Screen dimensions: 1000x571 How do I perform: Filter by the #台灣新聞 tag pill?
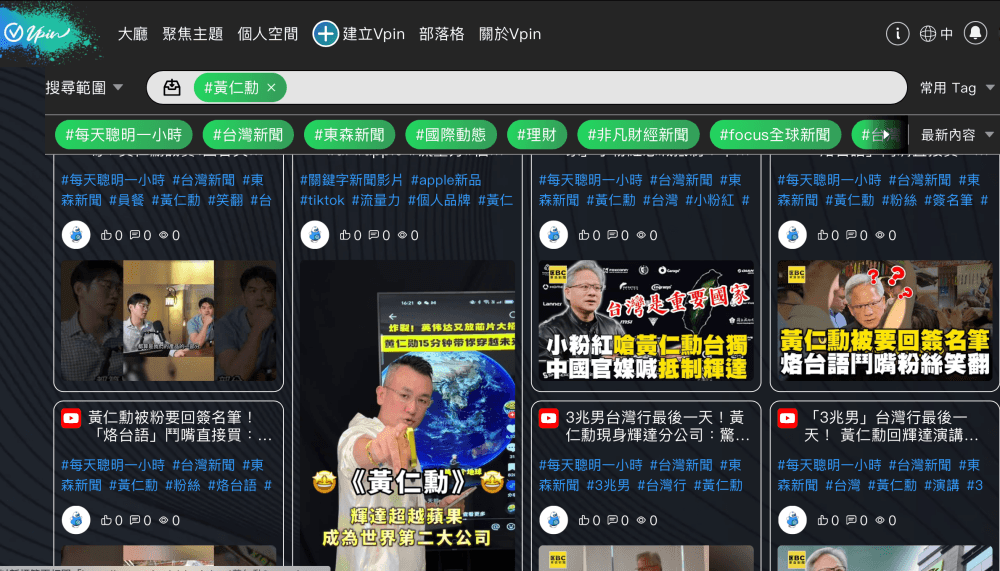pos(248,135)
